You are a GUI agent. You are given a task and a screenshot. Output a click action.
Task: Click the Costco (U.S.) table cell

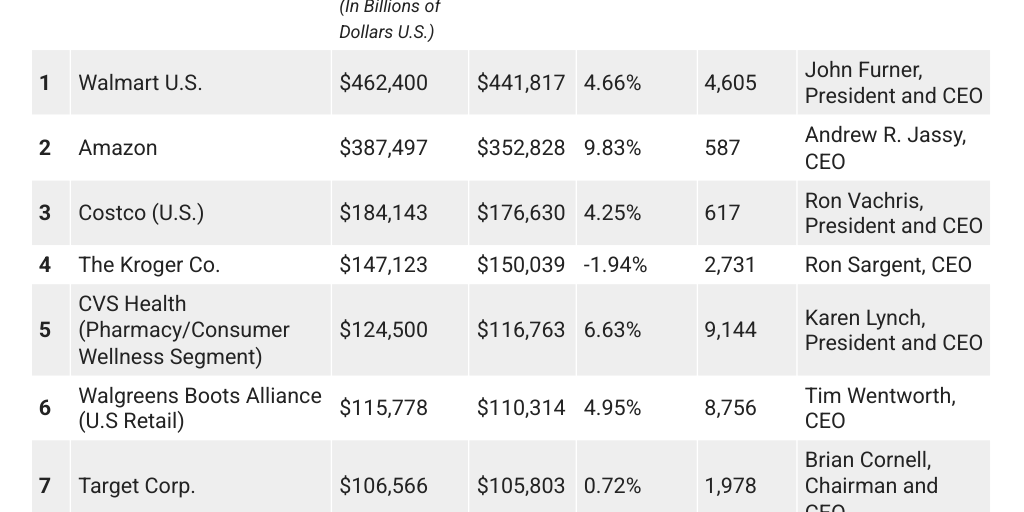[x=141, y=213]
